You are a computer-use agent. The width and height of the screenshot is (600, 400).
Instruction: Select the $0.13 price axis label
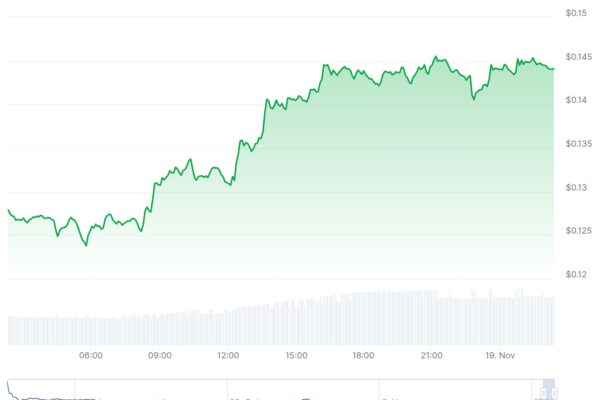576,188
